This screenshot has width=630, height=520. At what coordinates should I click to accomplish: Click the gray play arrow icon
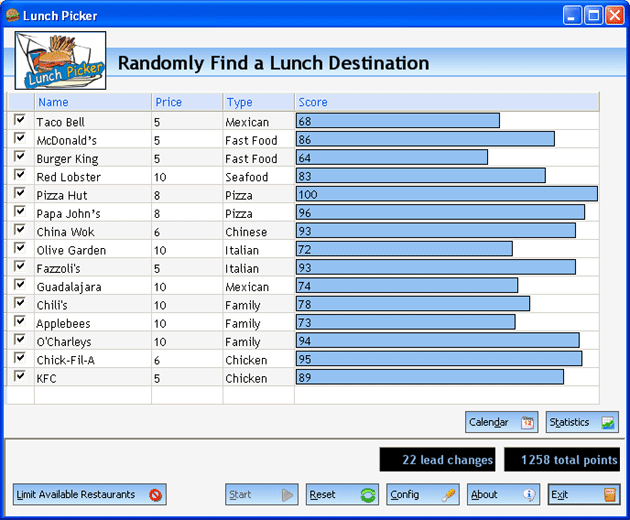[x=287, y=495]
